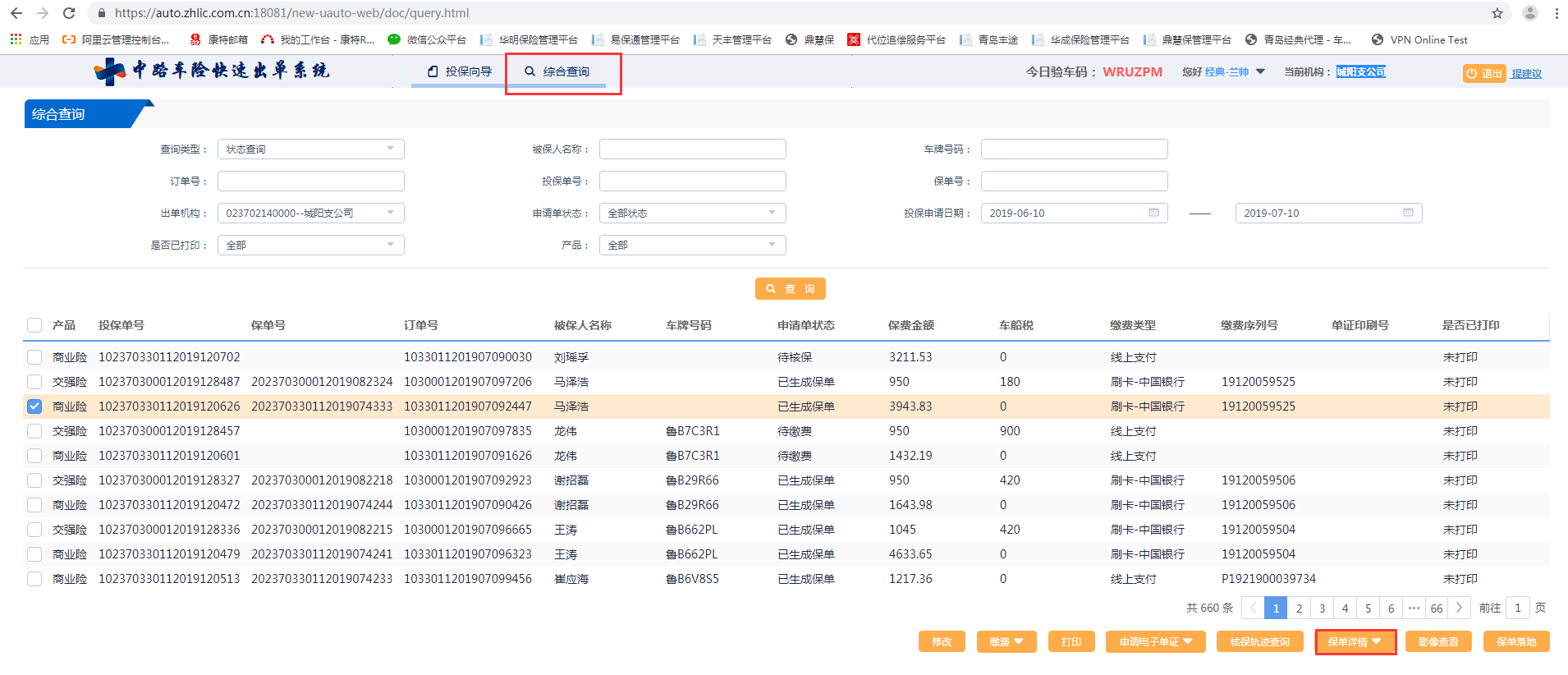Jump to page 66 in pagination
This screenshot has width=1568, height=675.
coord(1436,608)
